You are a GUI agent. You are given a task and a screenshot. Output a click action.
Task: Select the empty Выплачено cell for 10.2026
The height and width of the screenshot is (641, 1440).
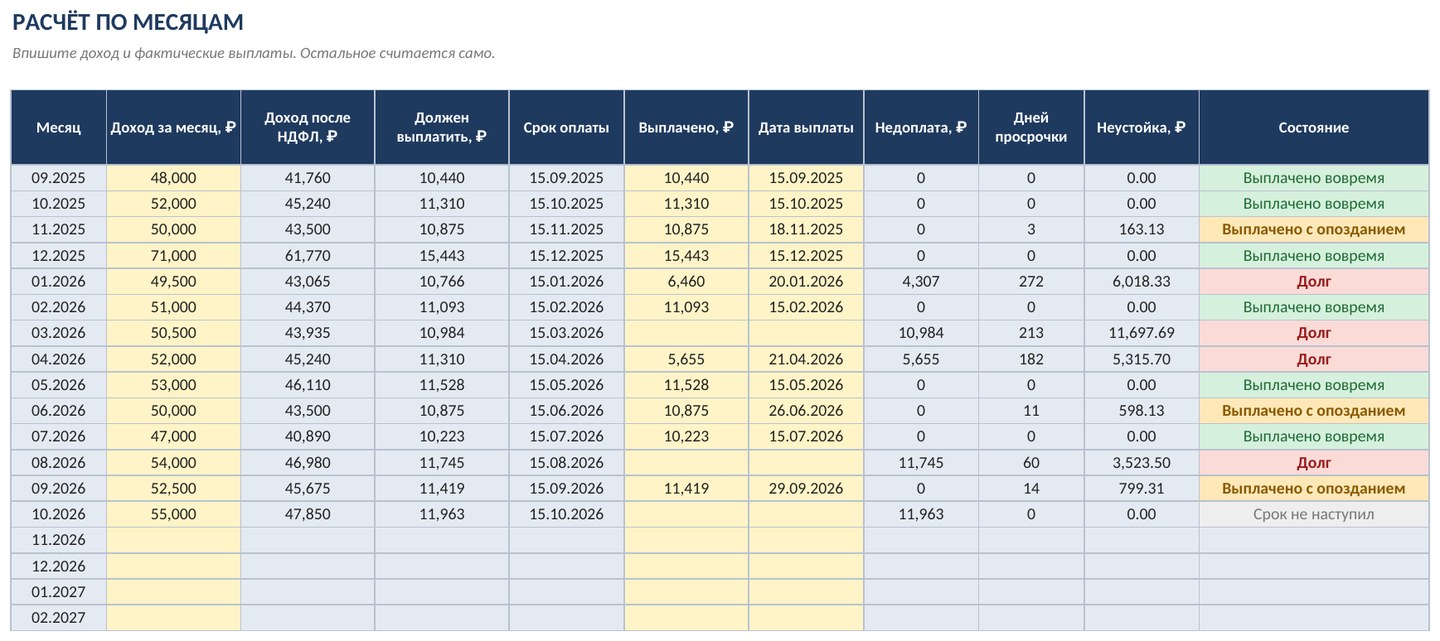686,514
